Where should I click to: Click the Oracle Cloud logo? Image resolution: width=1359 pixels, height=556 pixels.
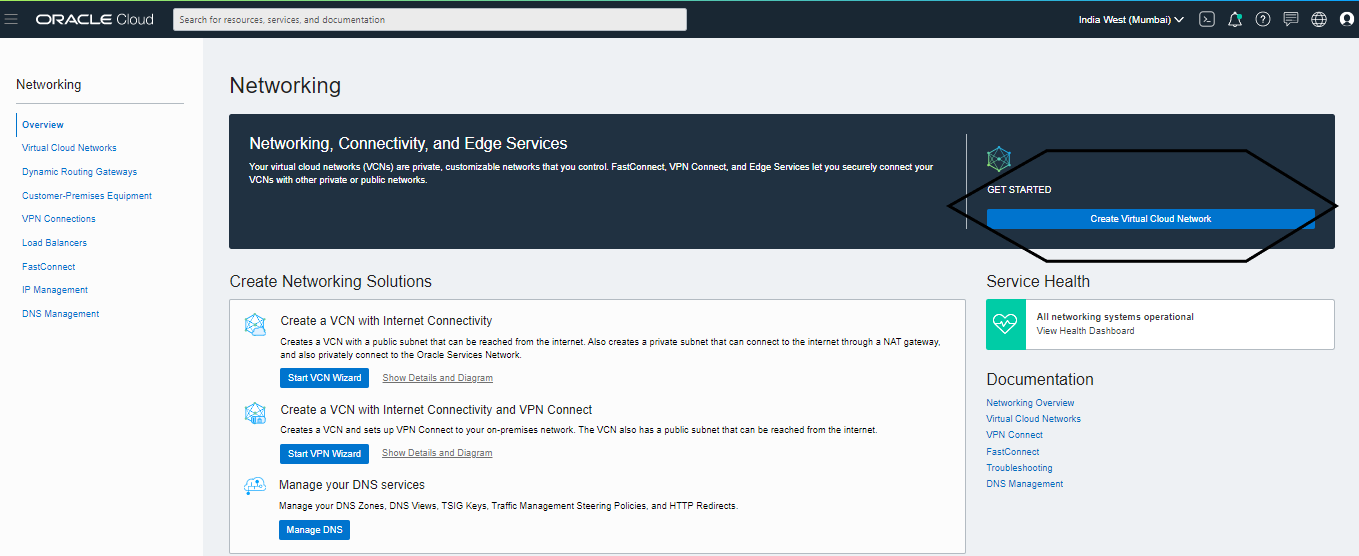tap(95, 19)
